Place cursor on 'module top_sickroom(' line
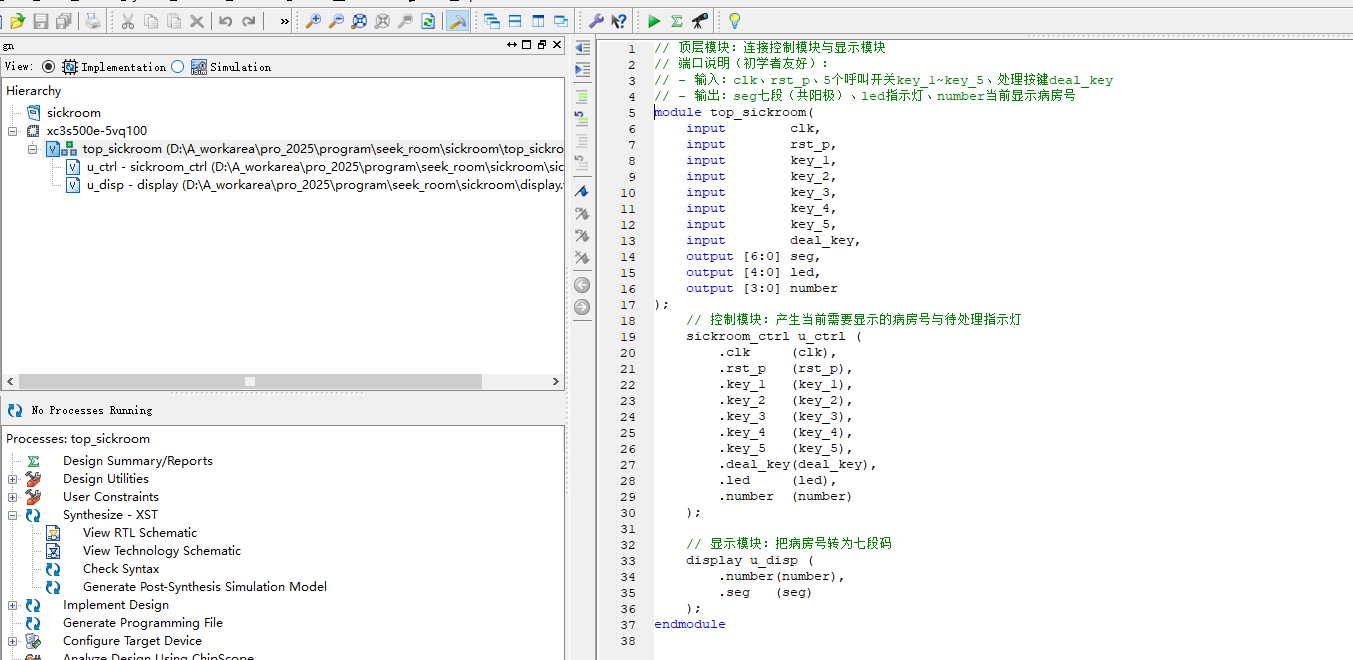 point(735,112)
